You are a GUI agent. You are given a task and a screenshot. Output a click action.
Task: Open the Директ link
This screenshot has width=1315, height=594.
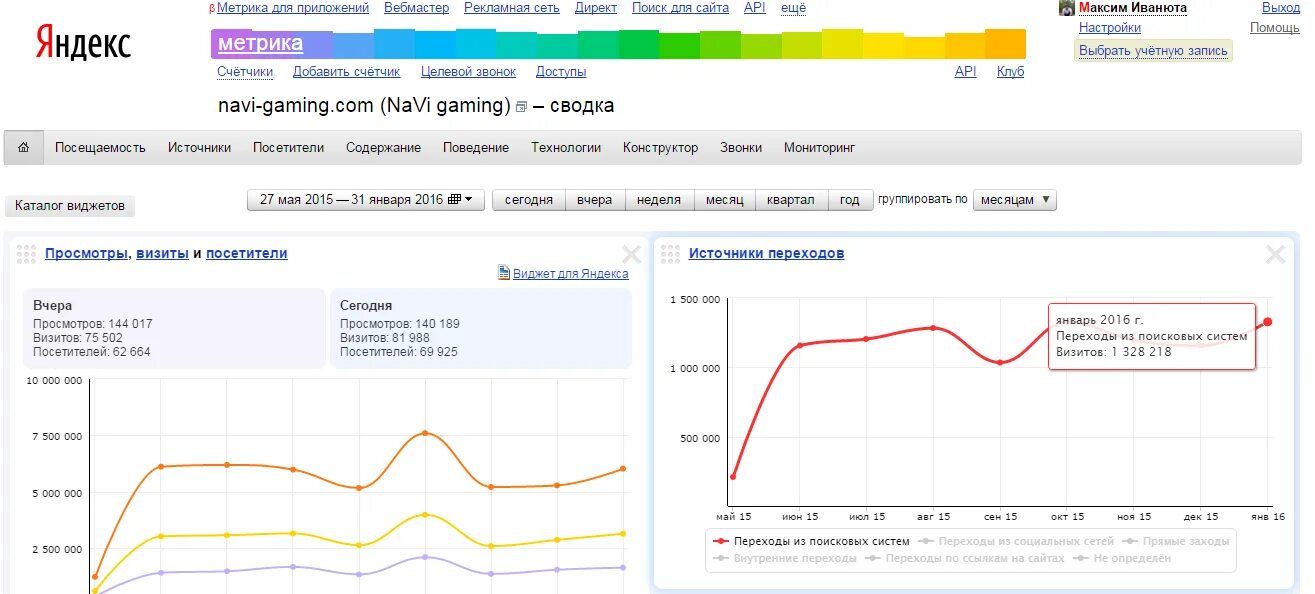click(596, 7)
